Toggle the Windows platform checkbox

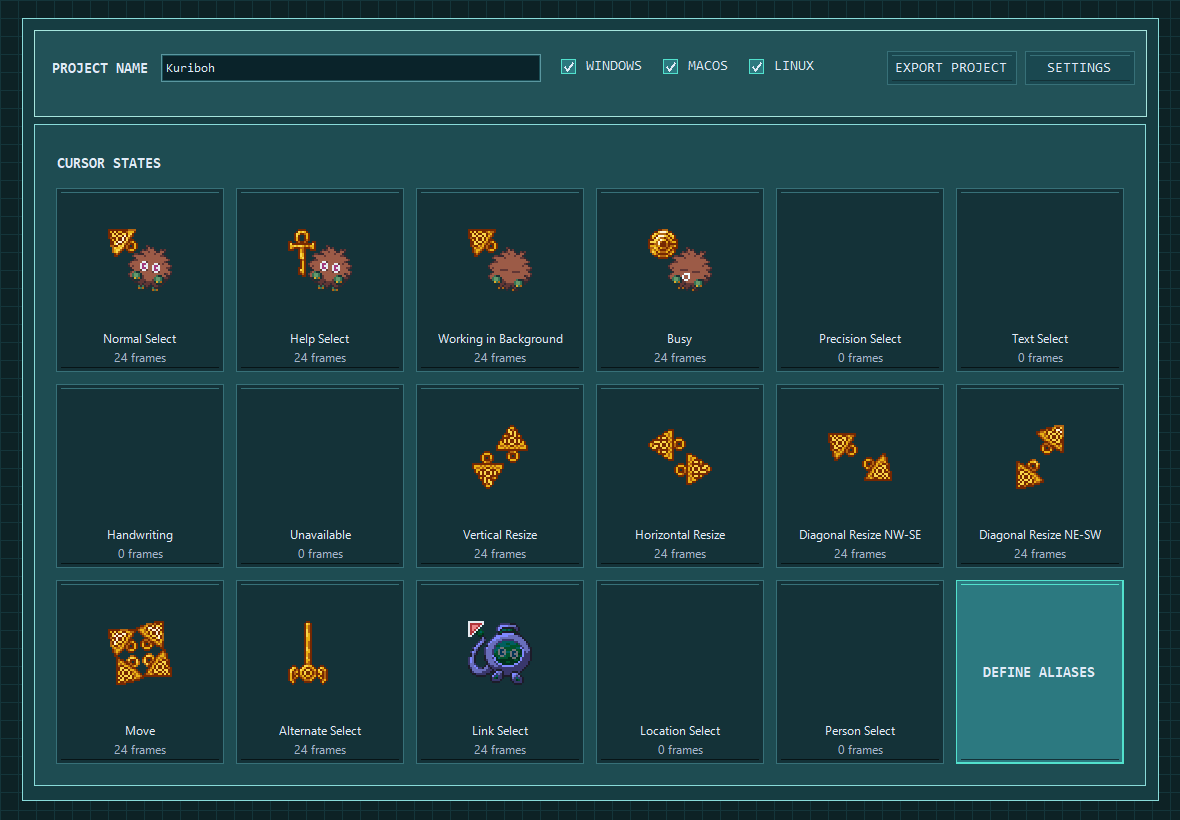point(568,66)
